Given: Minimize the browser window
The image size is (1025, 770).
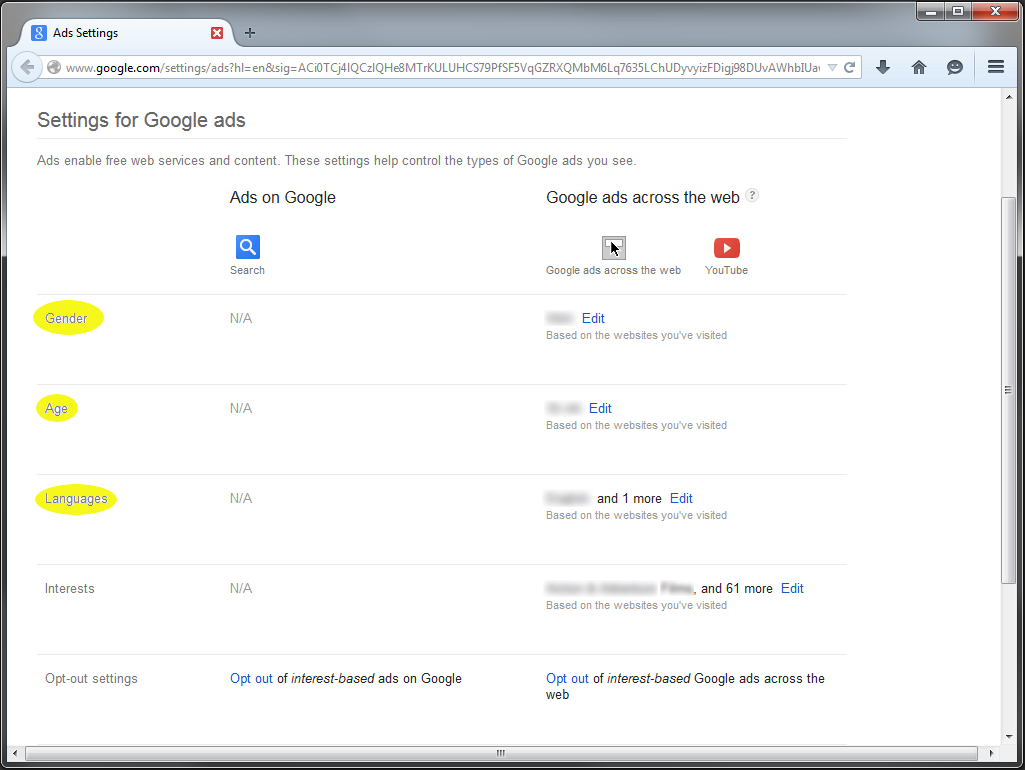Looking at the screenshot, I should coord(931,12).
